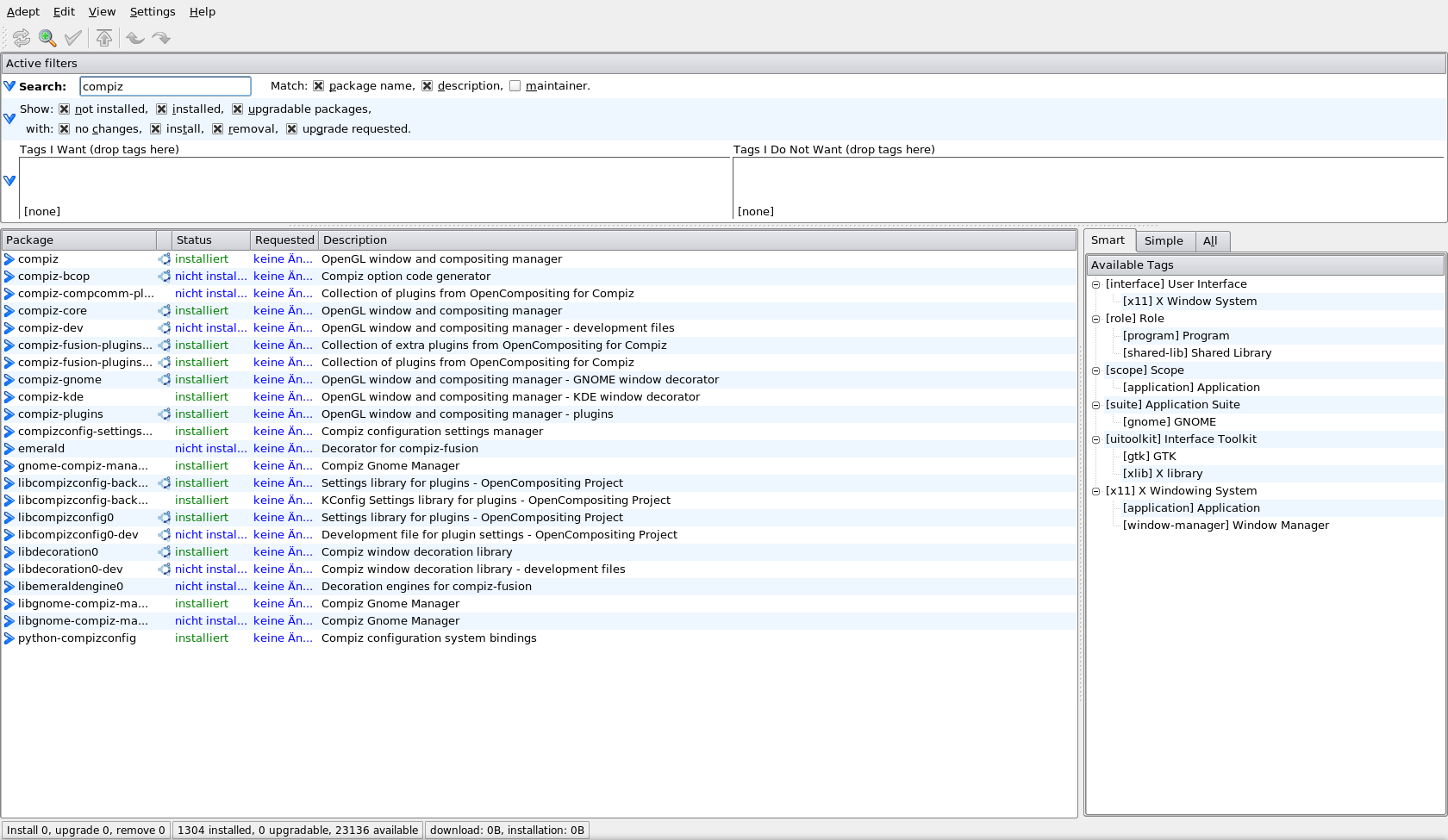
Task: Open the Help menu
Action: pyautogui.click(x=203, y=12)
